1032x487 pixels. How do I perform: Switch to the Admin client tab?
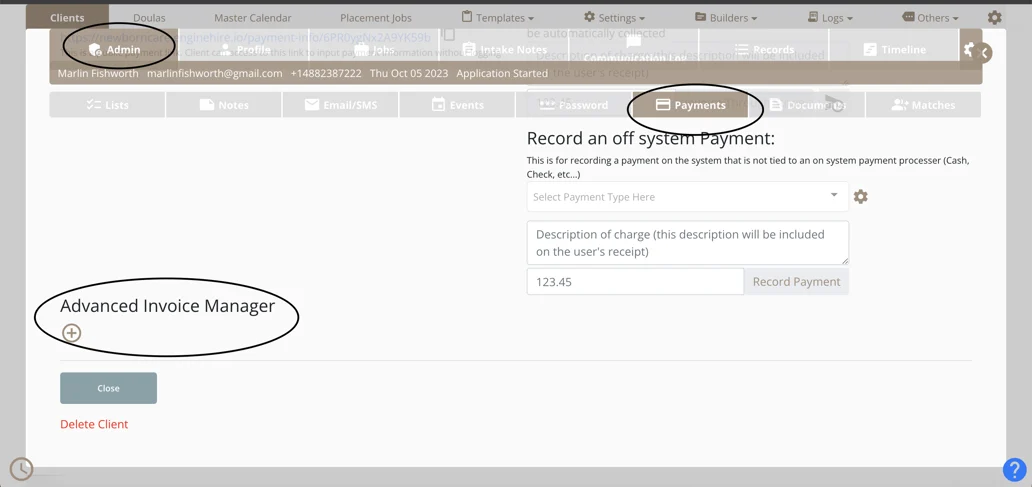[x=115, y=49]
